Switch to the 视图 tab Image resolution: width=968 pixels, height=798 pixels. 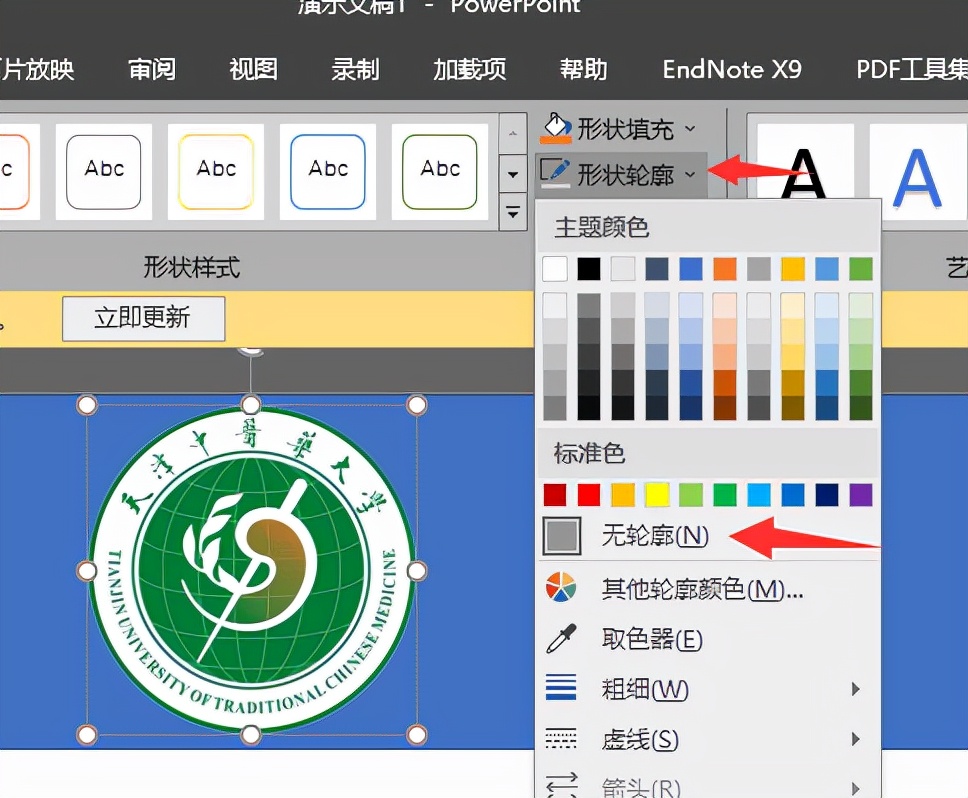[x=253, y=70]
